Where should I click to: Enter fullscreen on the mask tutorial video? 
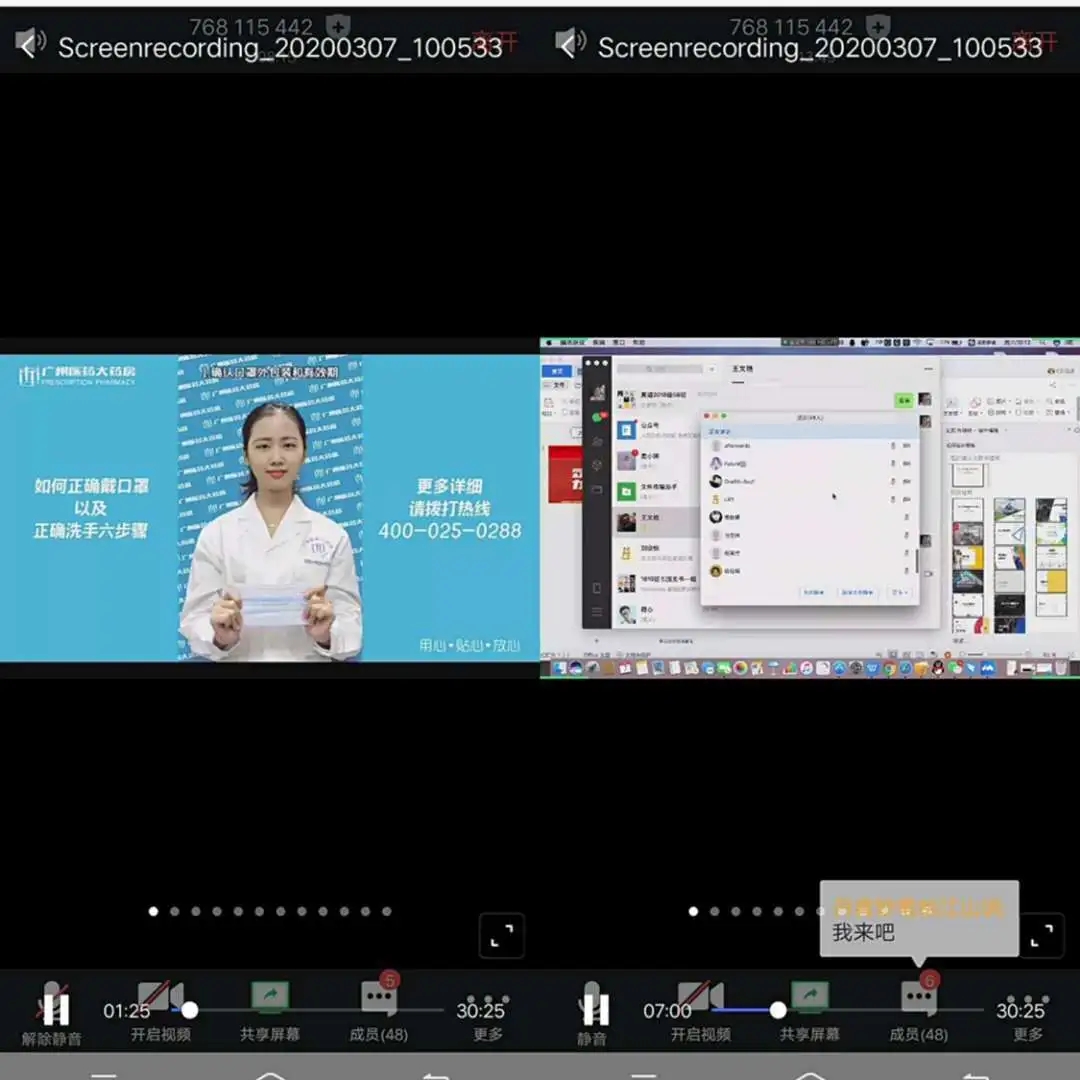502,935
